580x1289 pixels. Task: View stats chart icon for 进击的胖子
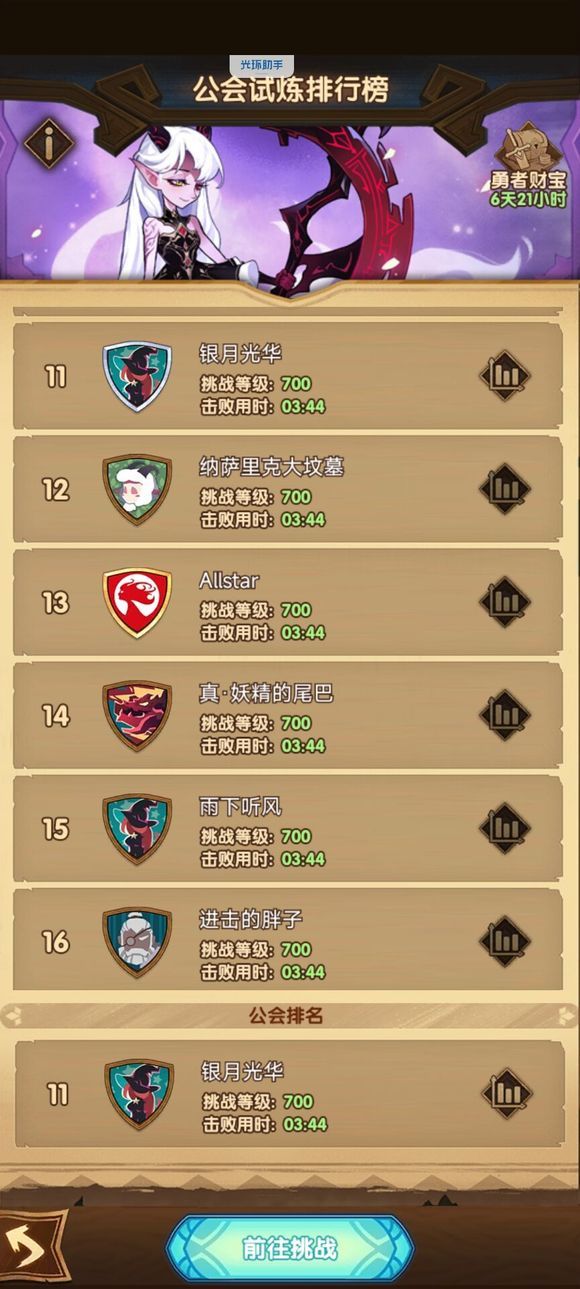coord(505,941)
